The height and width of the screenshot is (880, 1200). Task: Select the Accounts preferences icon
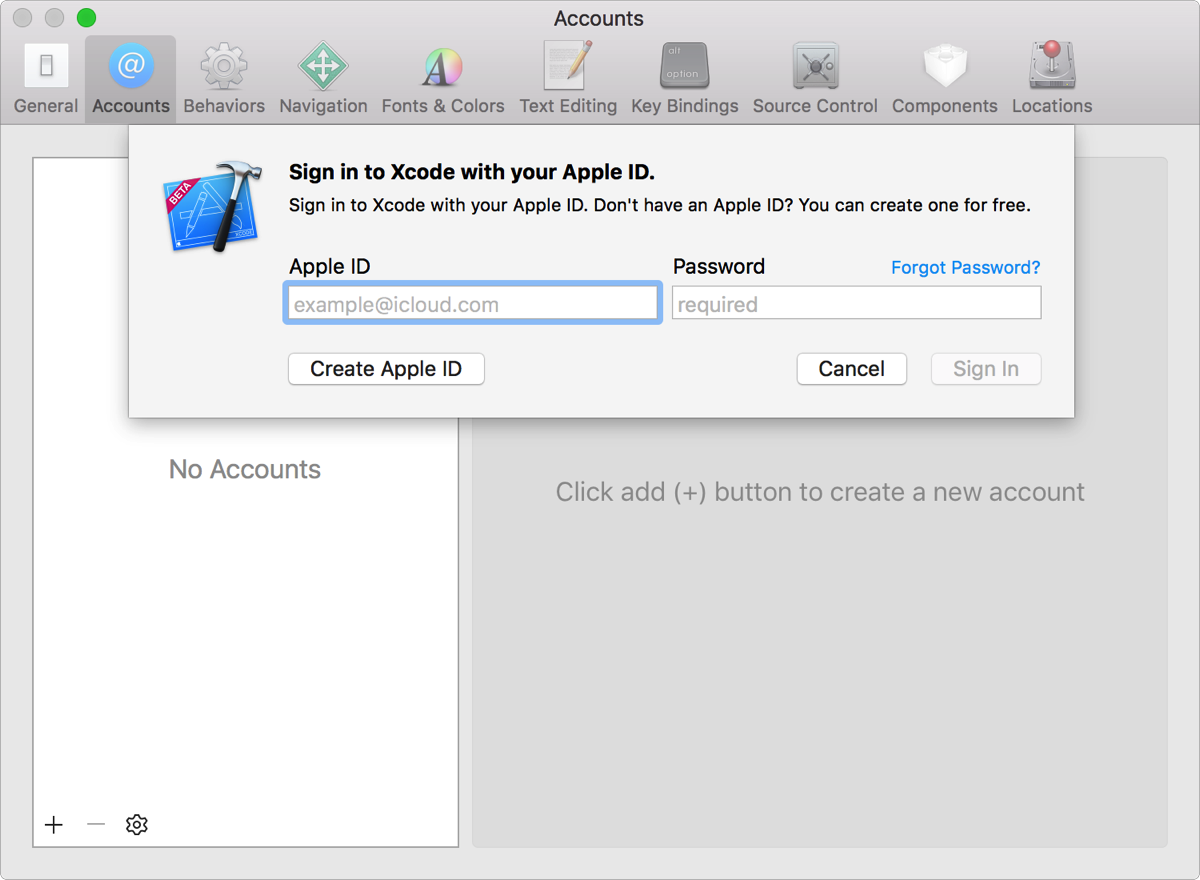coord(131,79)
